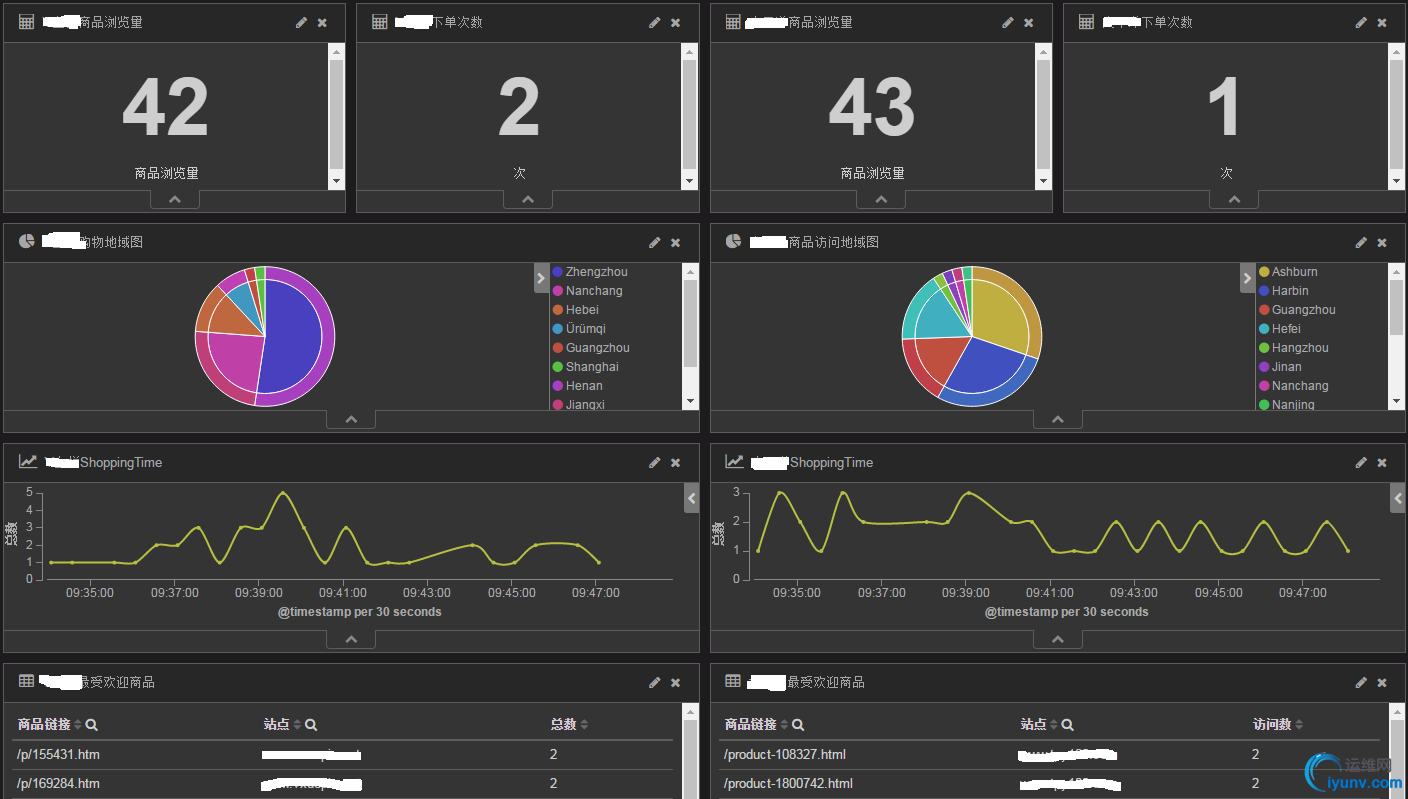Collapse the chevron under the 1 次 metric
Image resolution: width=1408 pixels, height=799 pixels.
pos(1234,200)
